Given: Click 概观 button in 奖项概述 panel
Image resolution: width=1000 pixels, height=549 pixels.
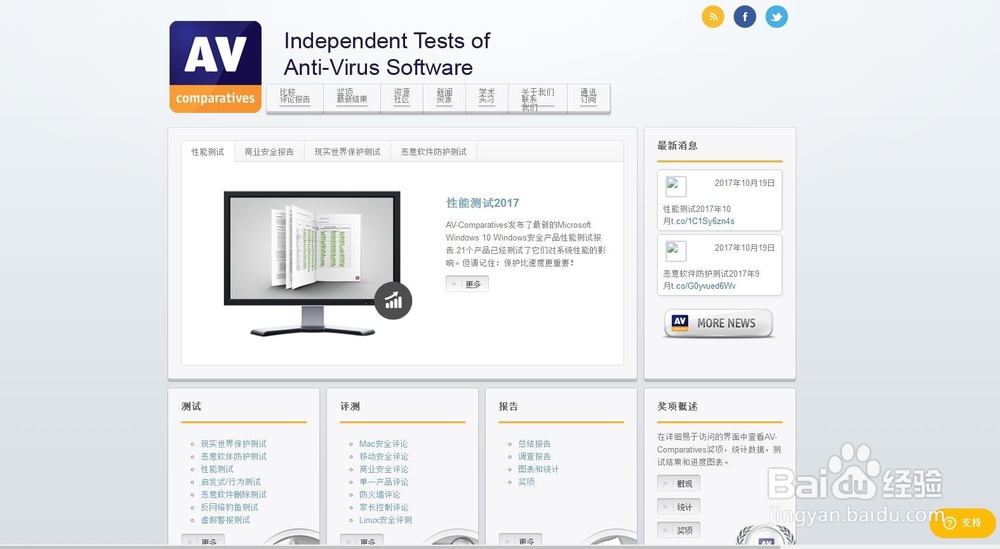Looking at the screenshot, I should click(x=679, y=483).
